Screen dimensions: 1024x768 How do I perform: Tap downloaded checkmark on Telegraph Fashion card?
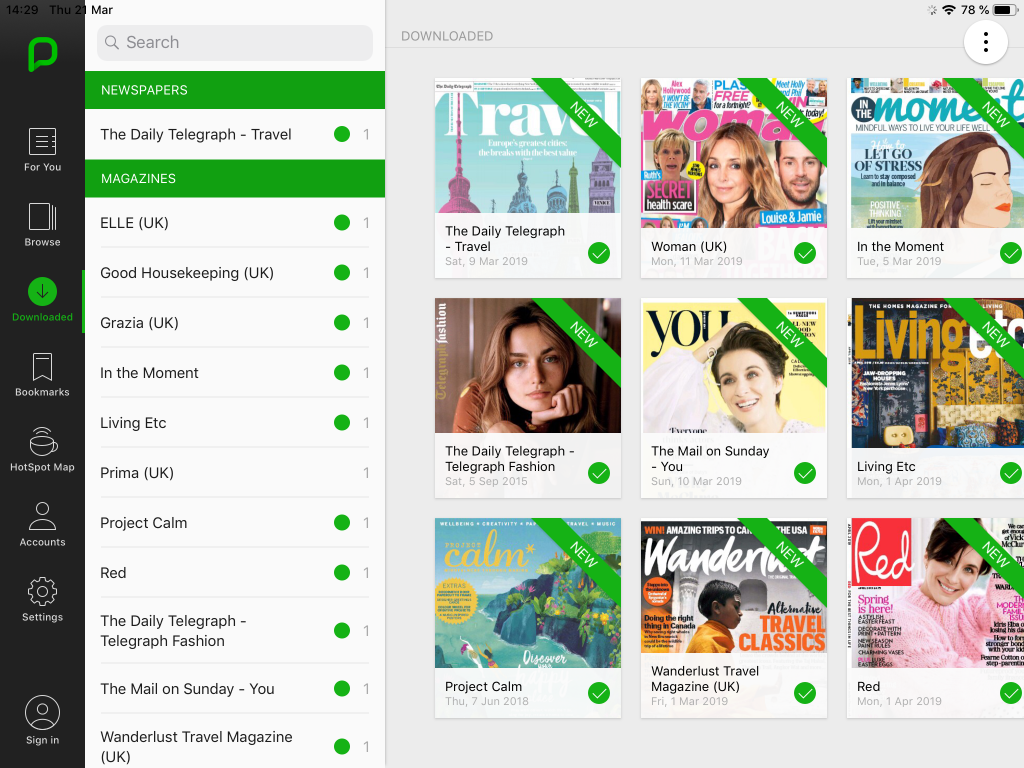pyautogui.click(x=599, y=473)
